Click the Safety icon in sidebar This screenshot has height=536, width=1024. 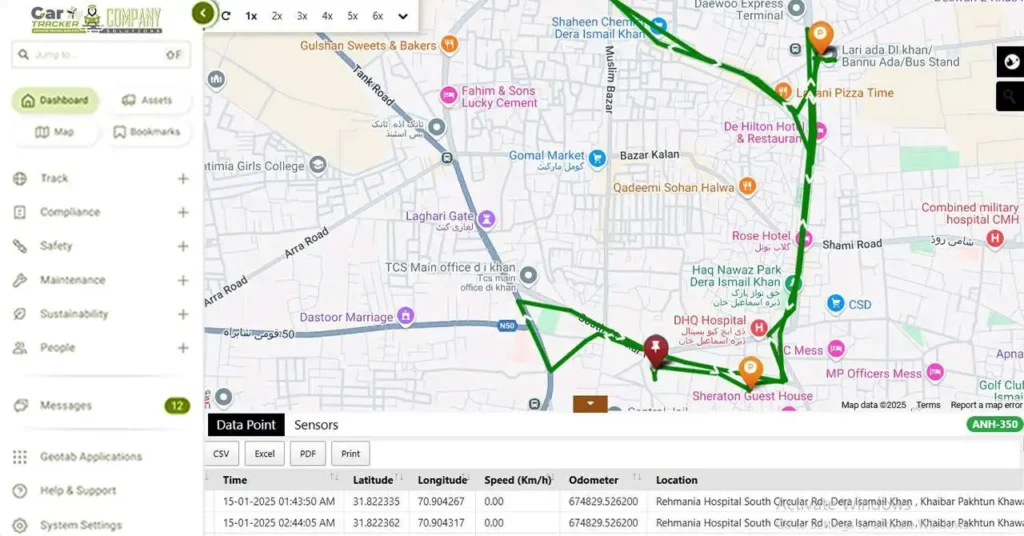20,246
